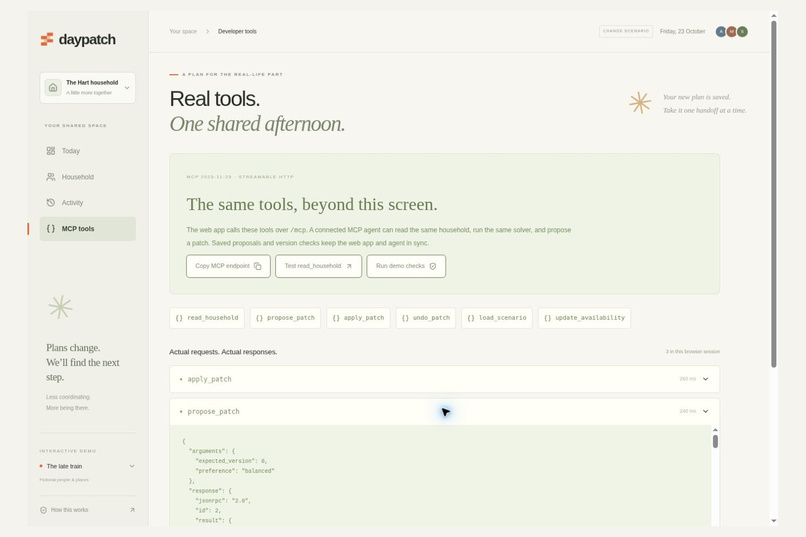The width and height of the screenshot is (806, 537).
Task: Select the propose_patch tool chip
Action: click(x=285, y=318)
